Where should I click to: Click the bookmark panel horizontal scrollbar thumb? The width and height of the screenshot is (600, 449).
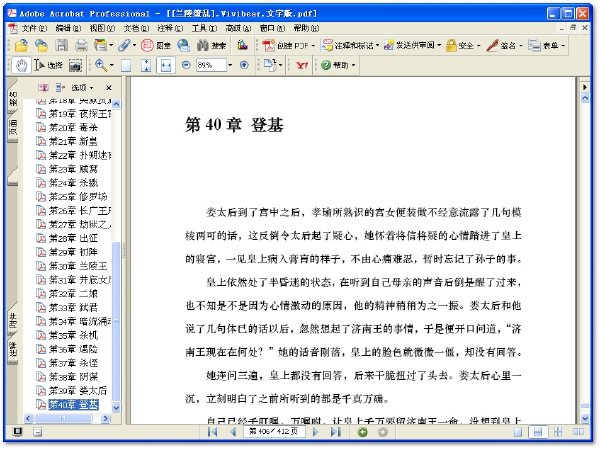(63, 419)
